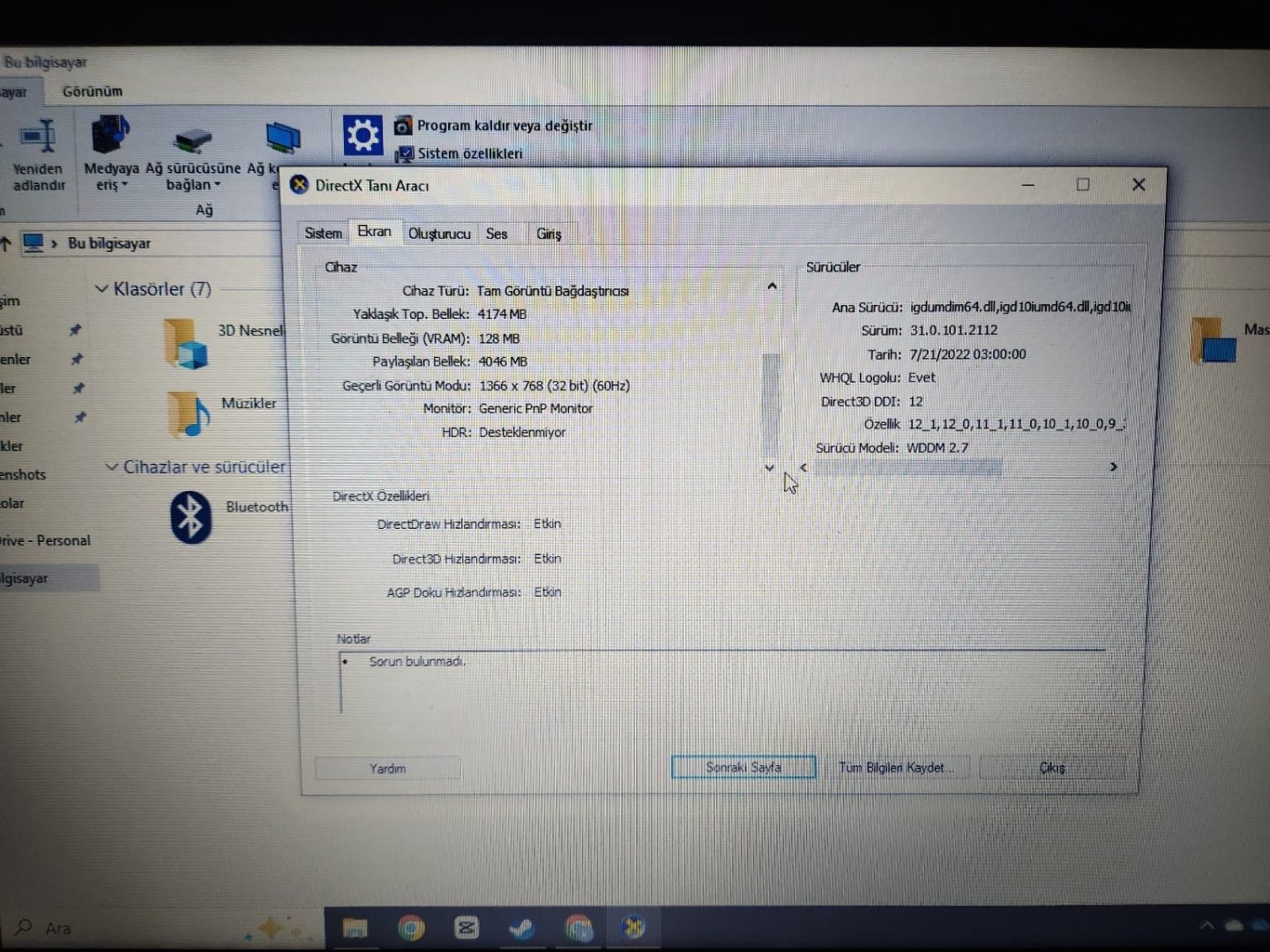Collapse the Klasörler (7) group
This screenshot has width=1270, height=952.
pos(101,289)
